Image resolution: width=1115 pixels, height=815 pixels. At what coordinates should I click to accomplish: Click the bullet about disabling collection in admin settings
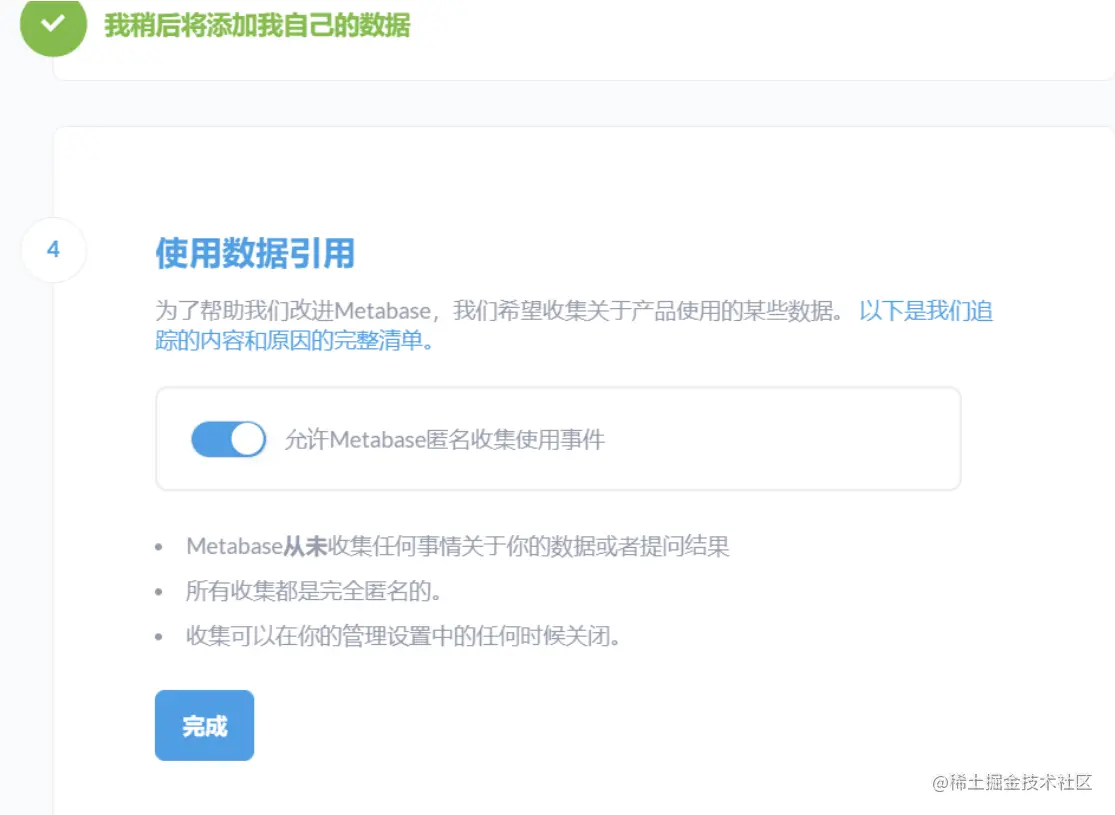[x=403, y=636]
